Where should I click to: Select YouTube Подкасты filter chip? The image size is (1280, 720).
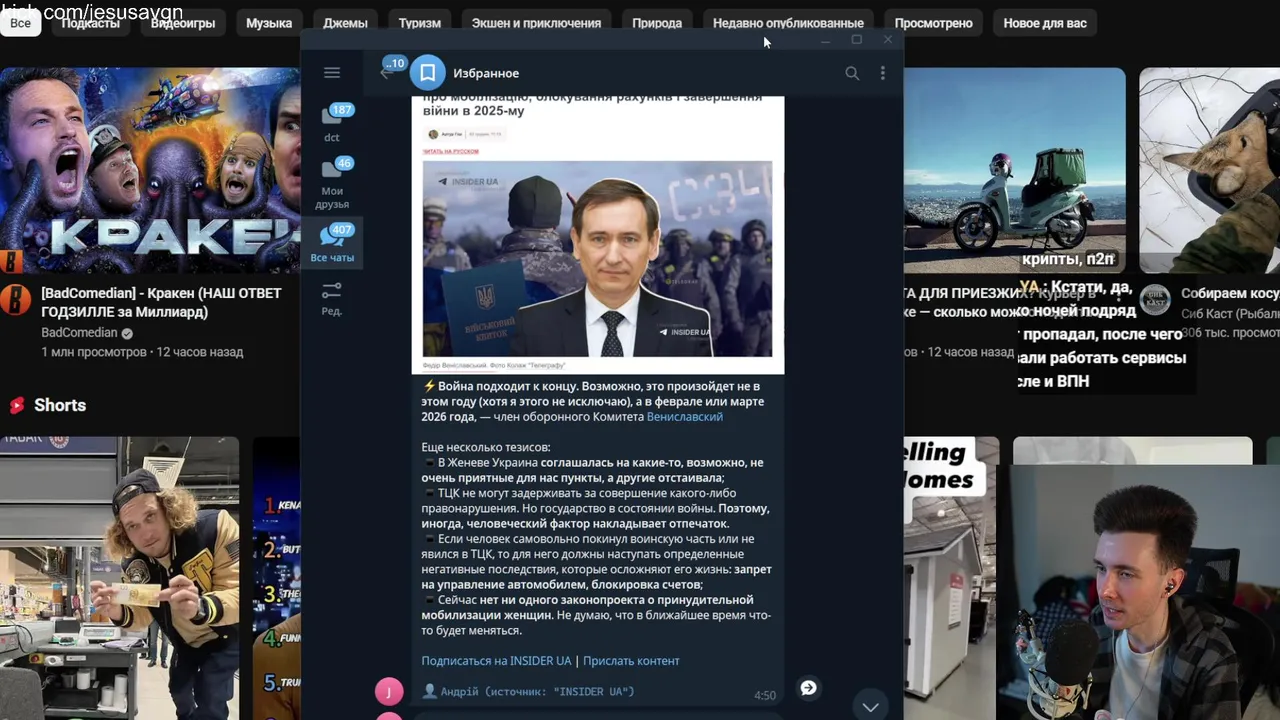90,23
